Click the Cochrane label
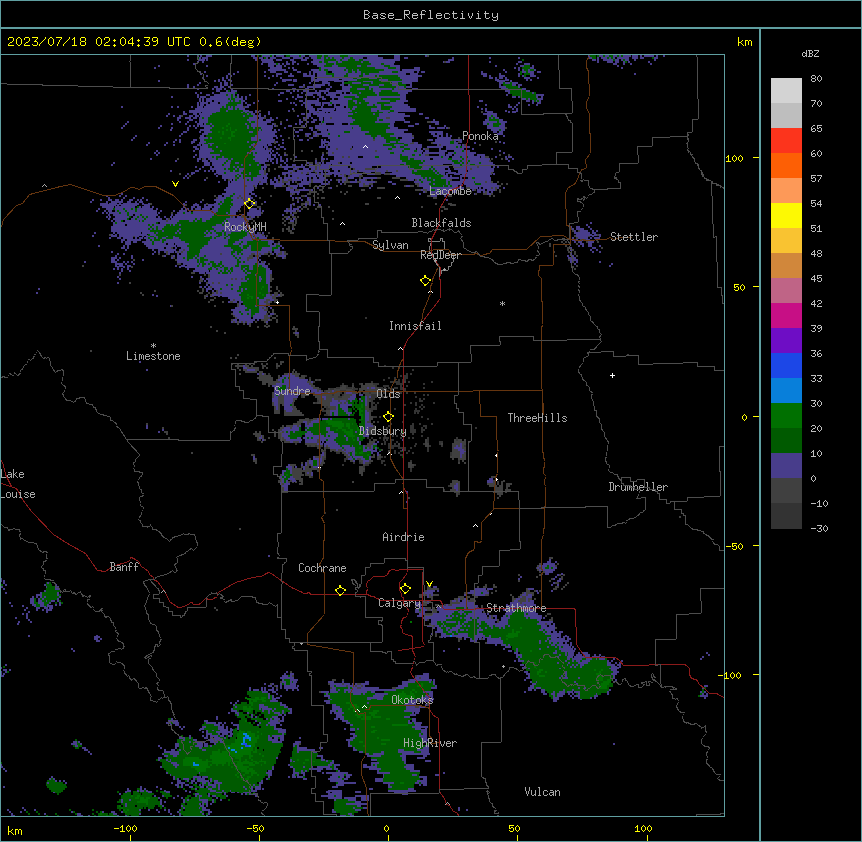Image resolution: width=862 pixels, height=842 pixels. point(322,568)
